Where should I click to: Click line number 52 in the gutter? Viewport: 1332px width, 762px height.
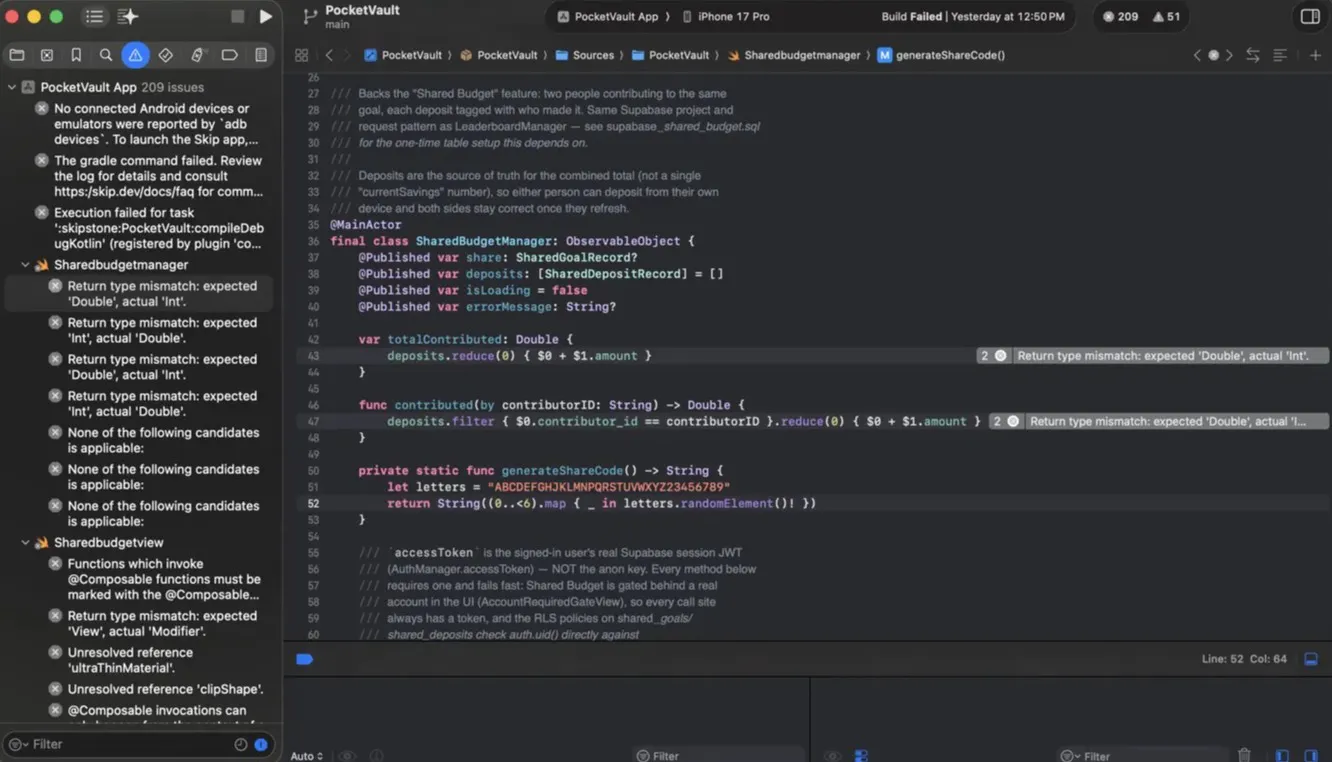(x=313, y=503)
